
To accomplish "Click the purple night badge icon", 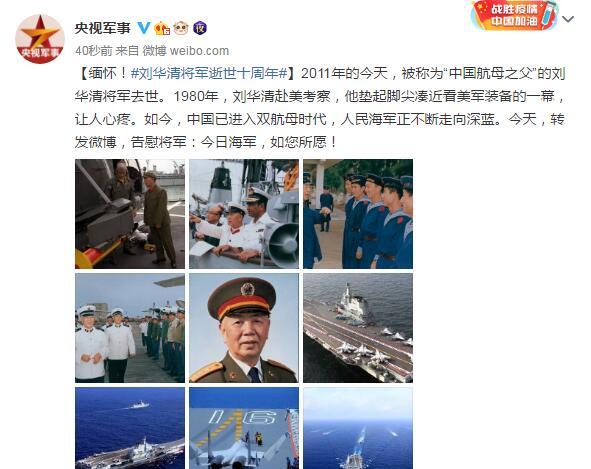I will pyautogui.click(x=200, y=28).
